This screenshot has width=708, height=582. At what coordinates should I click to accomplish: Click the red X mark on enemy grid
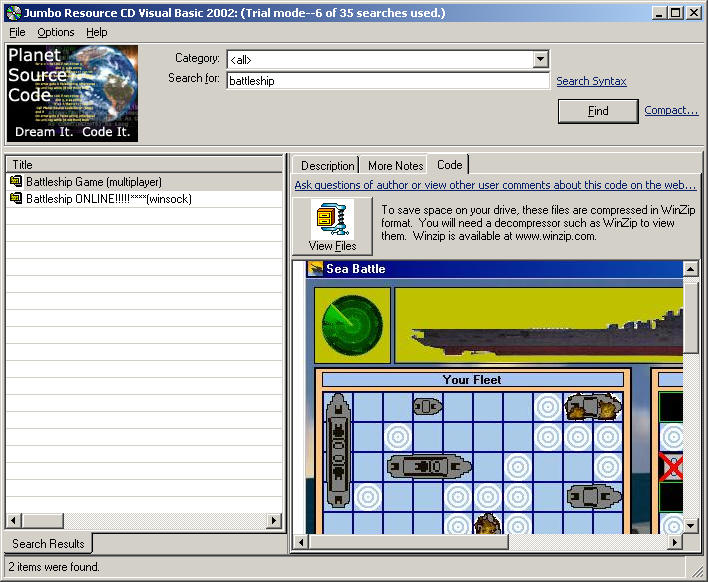coord(671,467)
